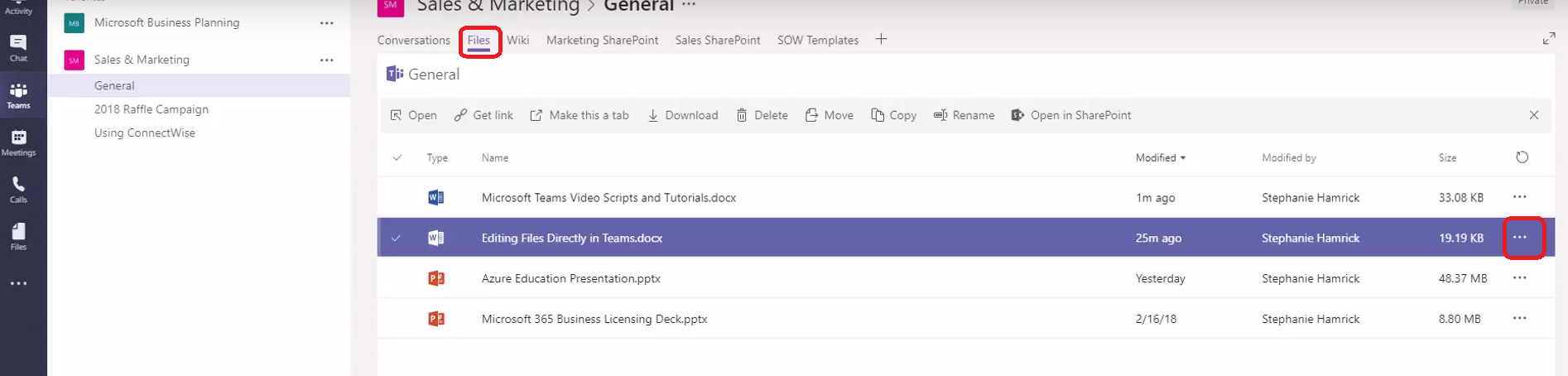The height and width of the screenshot is (376, 1568).
Task: Sort by Modified by column header
Action: (1288, 157)
